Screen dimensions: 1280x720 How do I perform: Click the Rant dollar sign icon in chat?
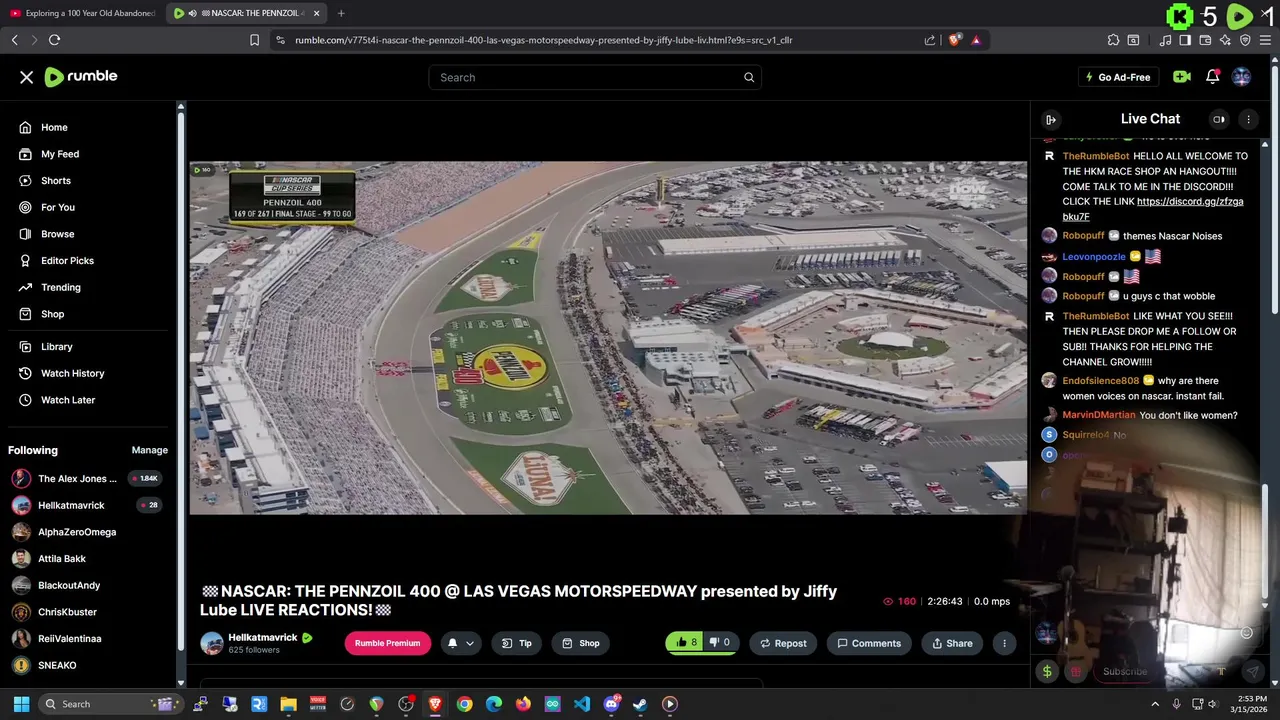click(x=1047, y=671)
